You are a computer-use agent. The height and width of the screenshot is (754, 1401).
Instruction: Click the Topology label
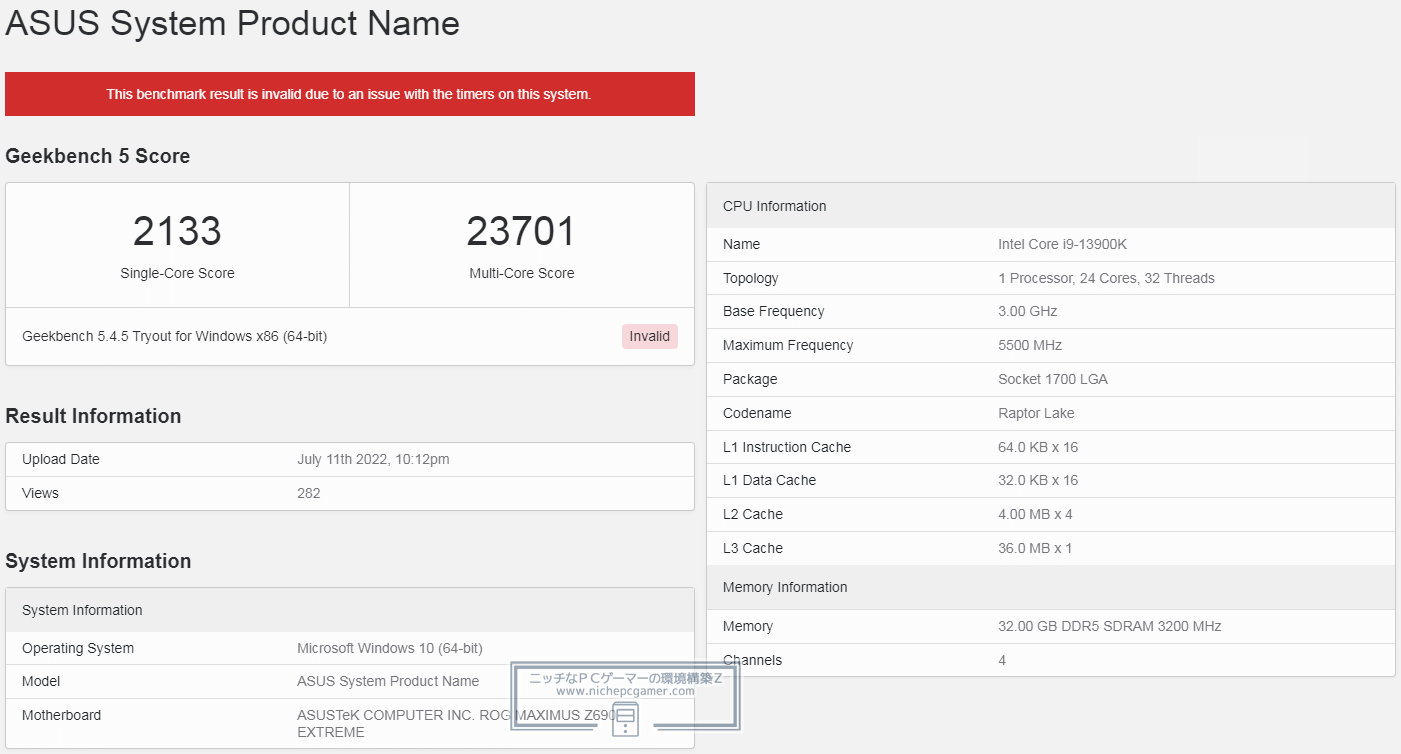tap(751, 278)
